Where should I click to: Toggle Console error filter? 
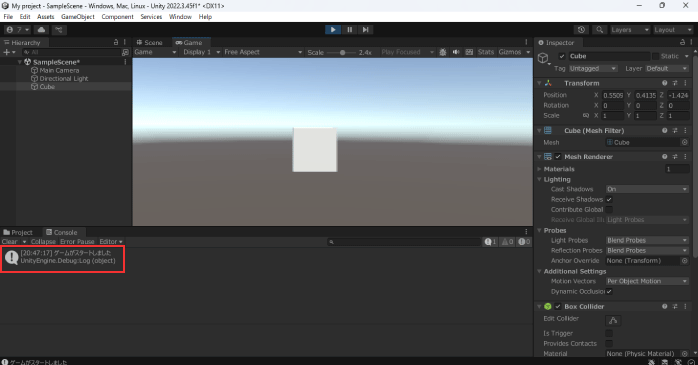pos(524,242)
